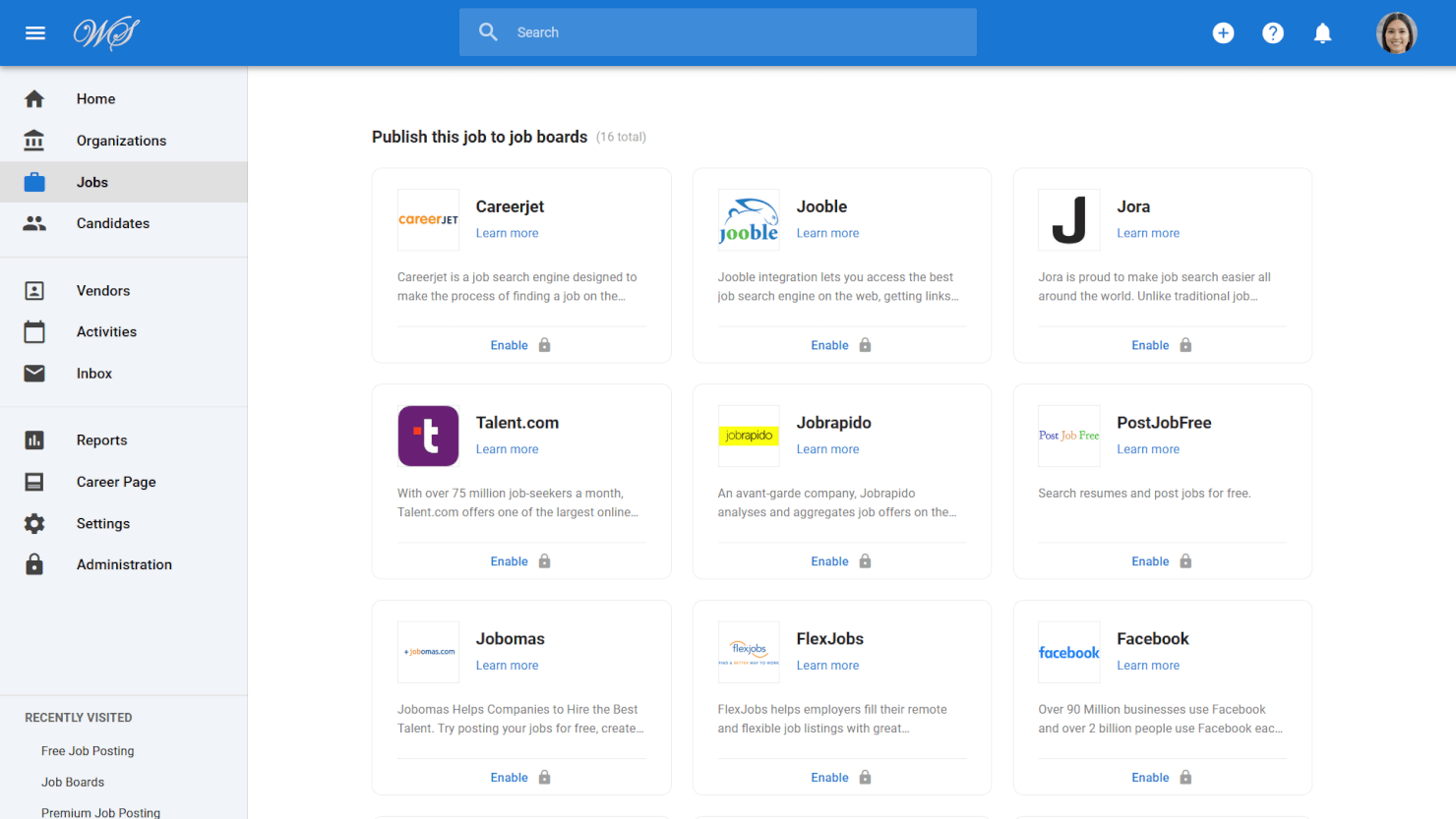
Task: Open Jora Learn more link
Action: [x=1148, y=233]
